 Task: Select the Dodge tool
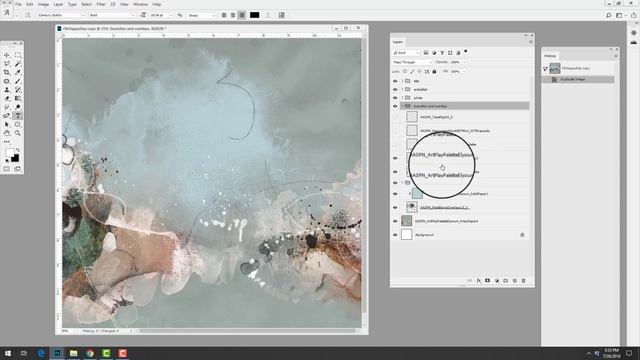(18, 107)
